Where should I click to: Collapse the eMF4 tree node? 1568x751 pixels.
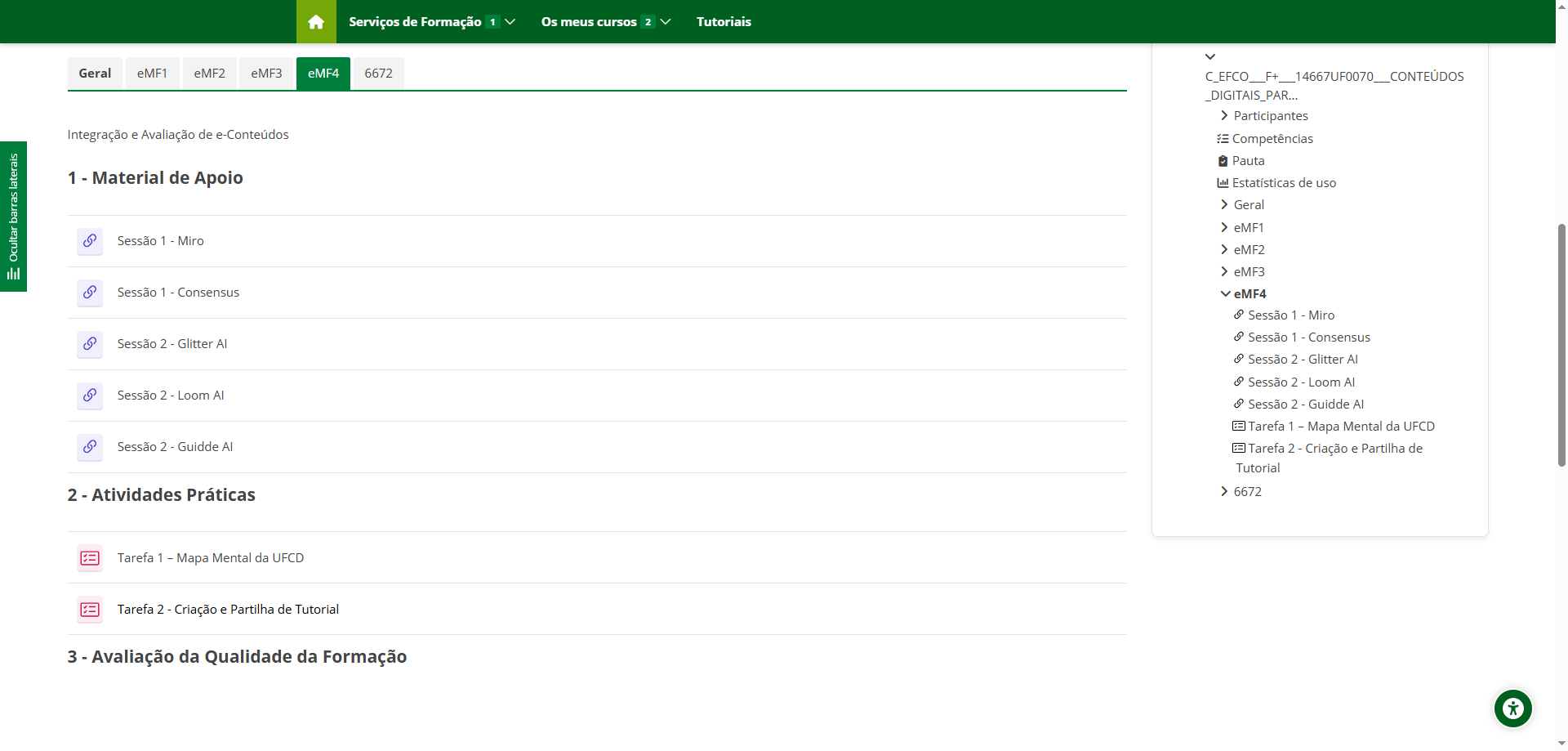pyautogui.click(x=1226, y=294)
